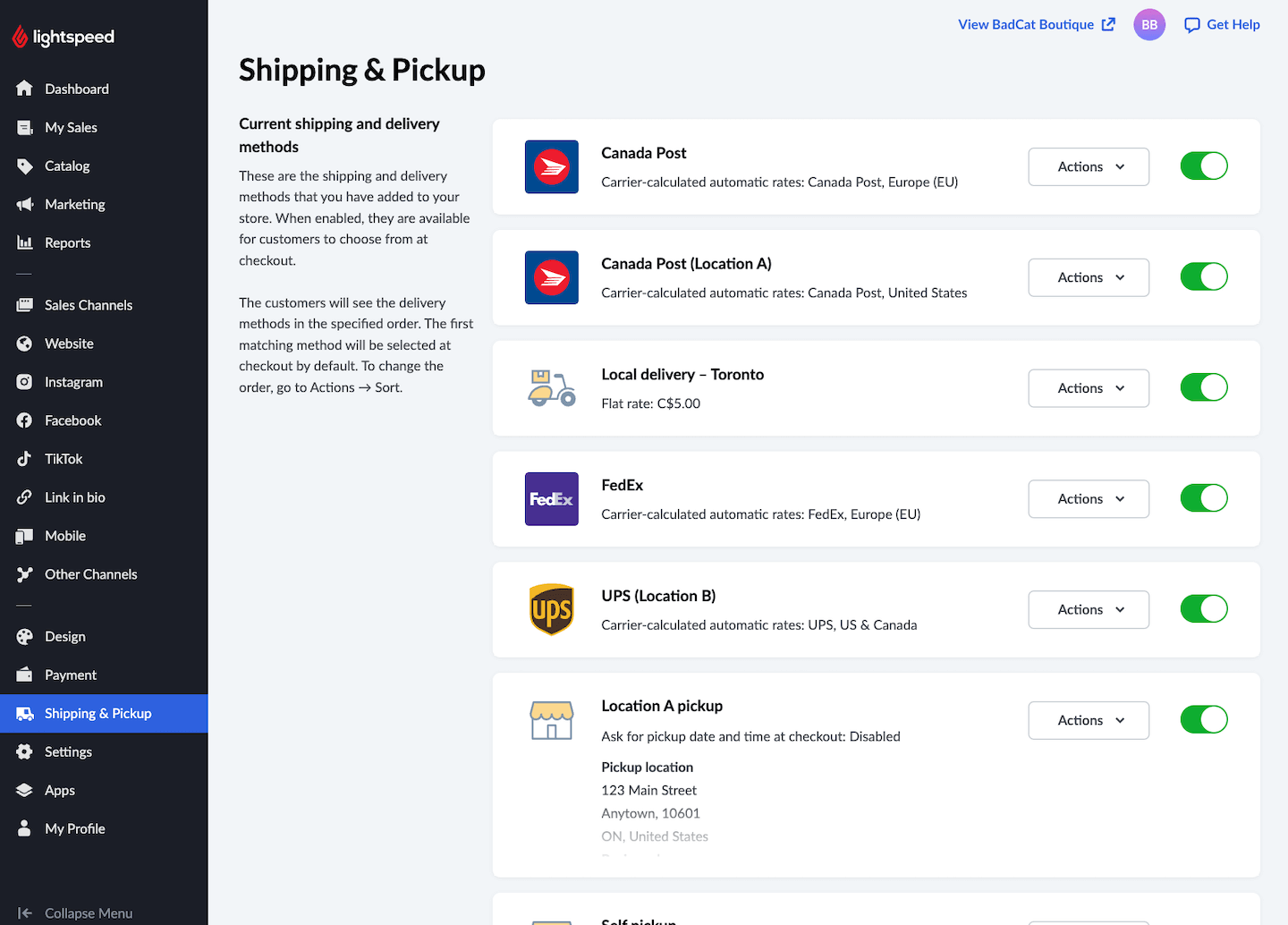Toggle off Canada Post (Location A)
This screenshot has height=925, width=1288.
click(x=1204, y=277)
